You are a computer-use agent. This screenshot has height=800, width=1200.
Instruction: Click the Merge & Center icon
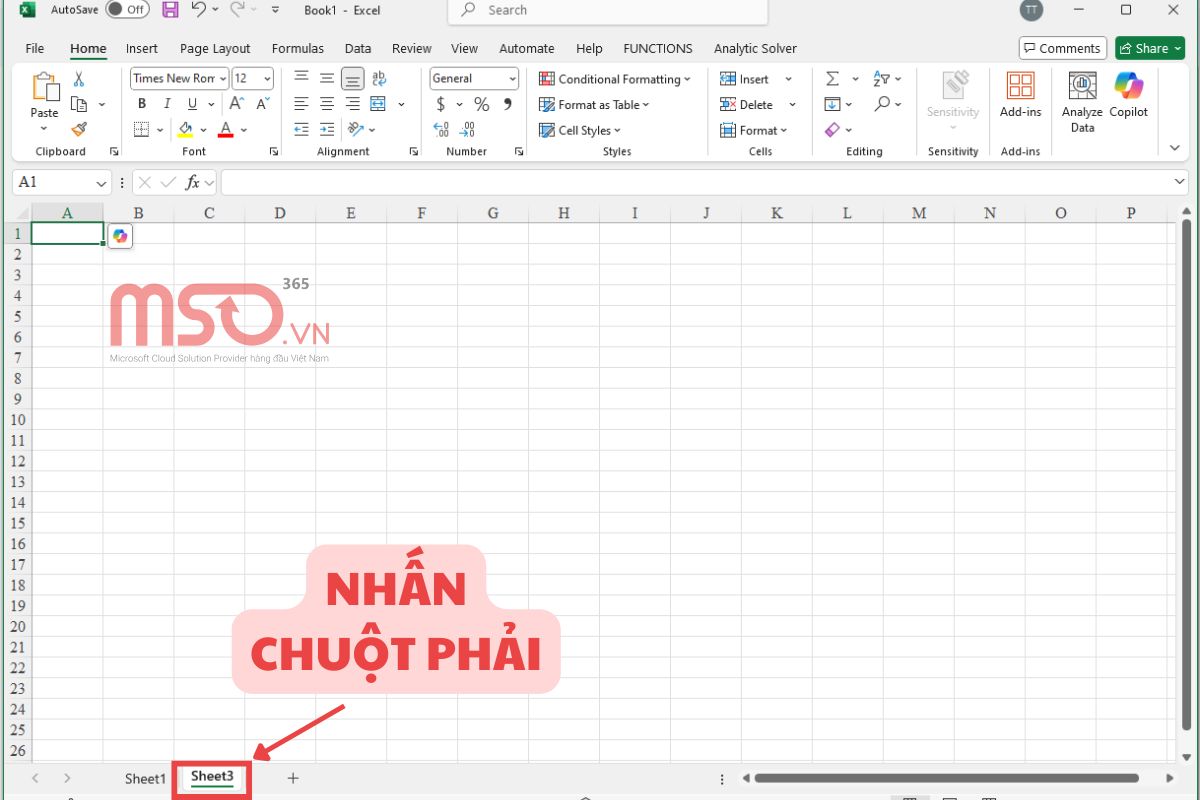pos(378,104)
